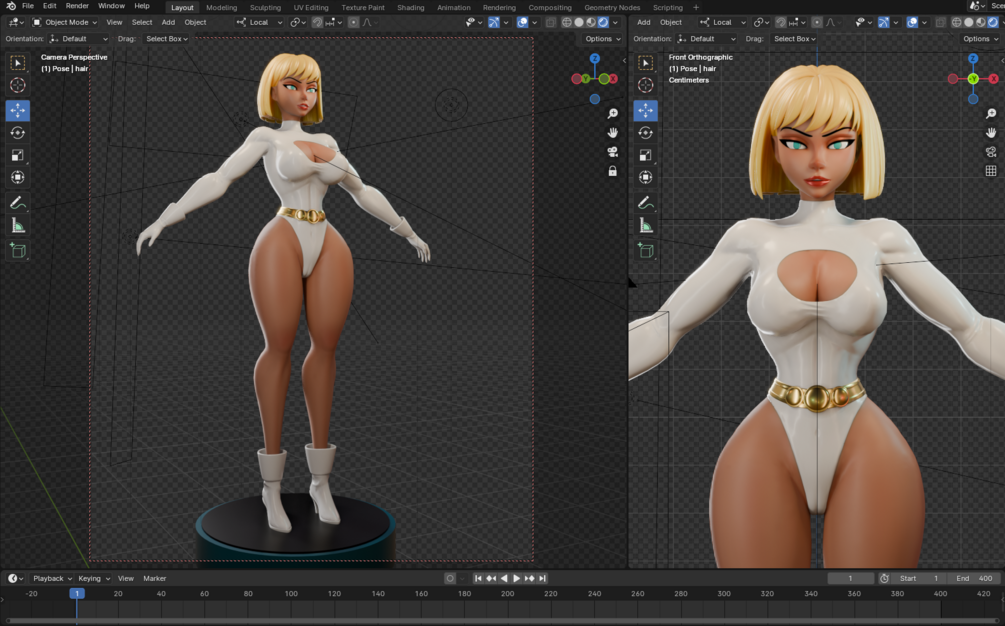Image resolution: width=1005 pixels, height=626 pixels.
Task: Toggle lock camera to view in left viewport
Action: tap(613, 171)
